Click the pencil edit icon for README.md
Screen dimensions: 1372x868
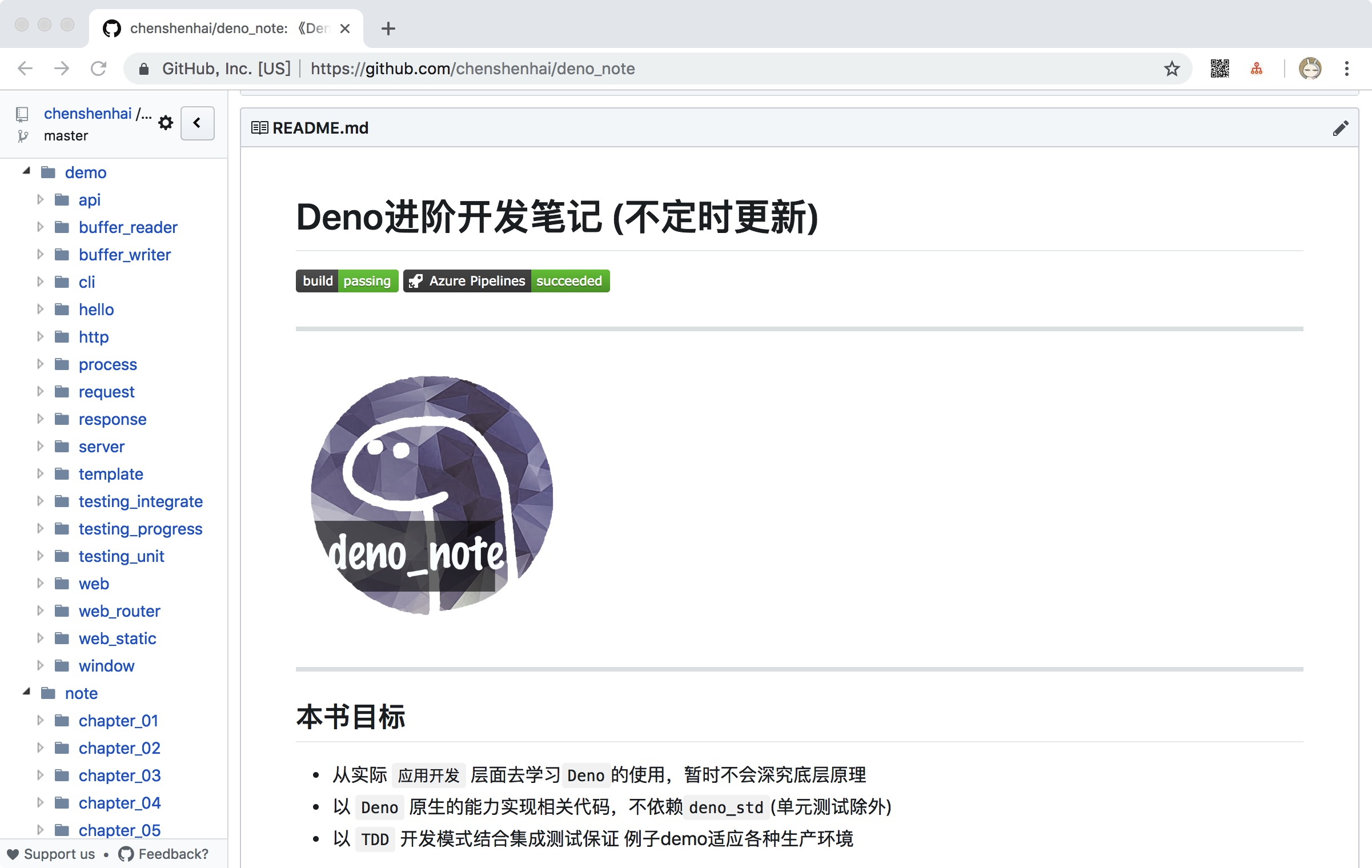coord(1340,128)
